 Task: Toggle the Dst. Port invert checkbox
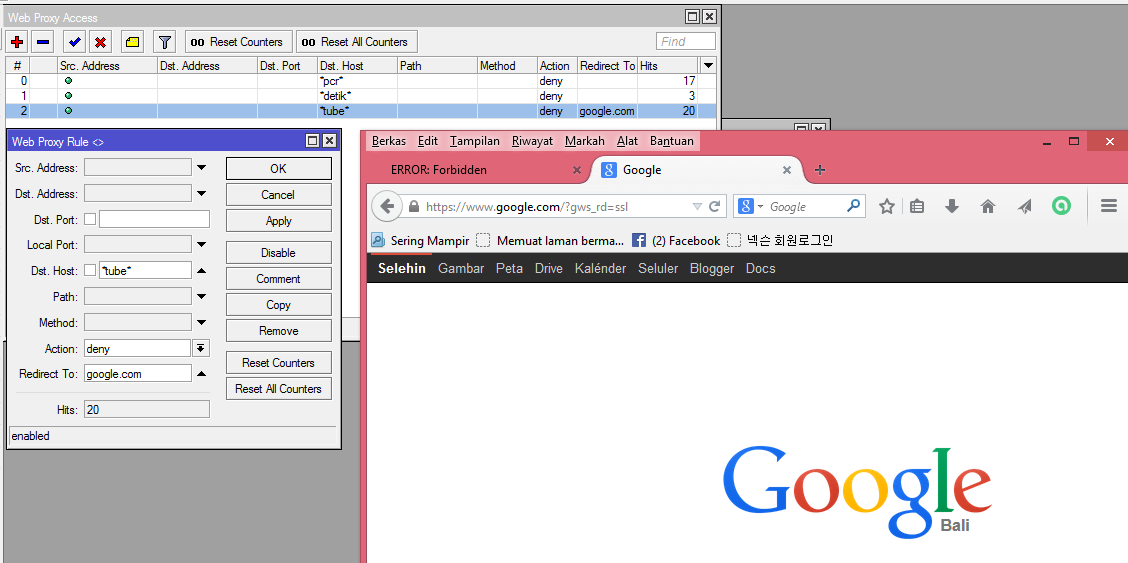(x=91, y=219)
